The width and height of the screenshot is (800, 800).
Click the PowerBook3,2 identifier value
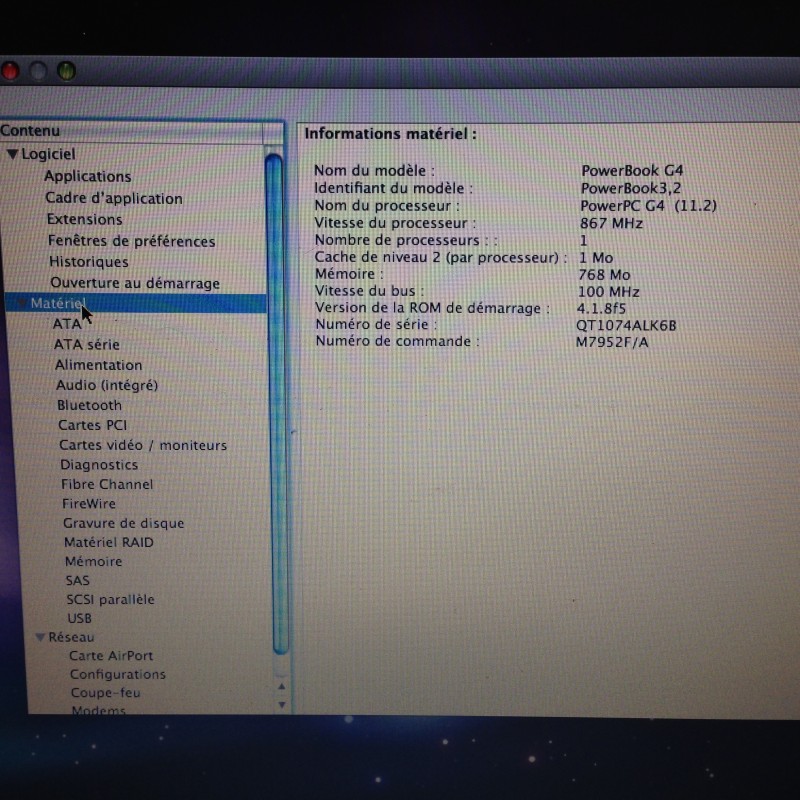631,188
